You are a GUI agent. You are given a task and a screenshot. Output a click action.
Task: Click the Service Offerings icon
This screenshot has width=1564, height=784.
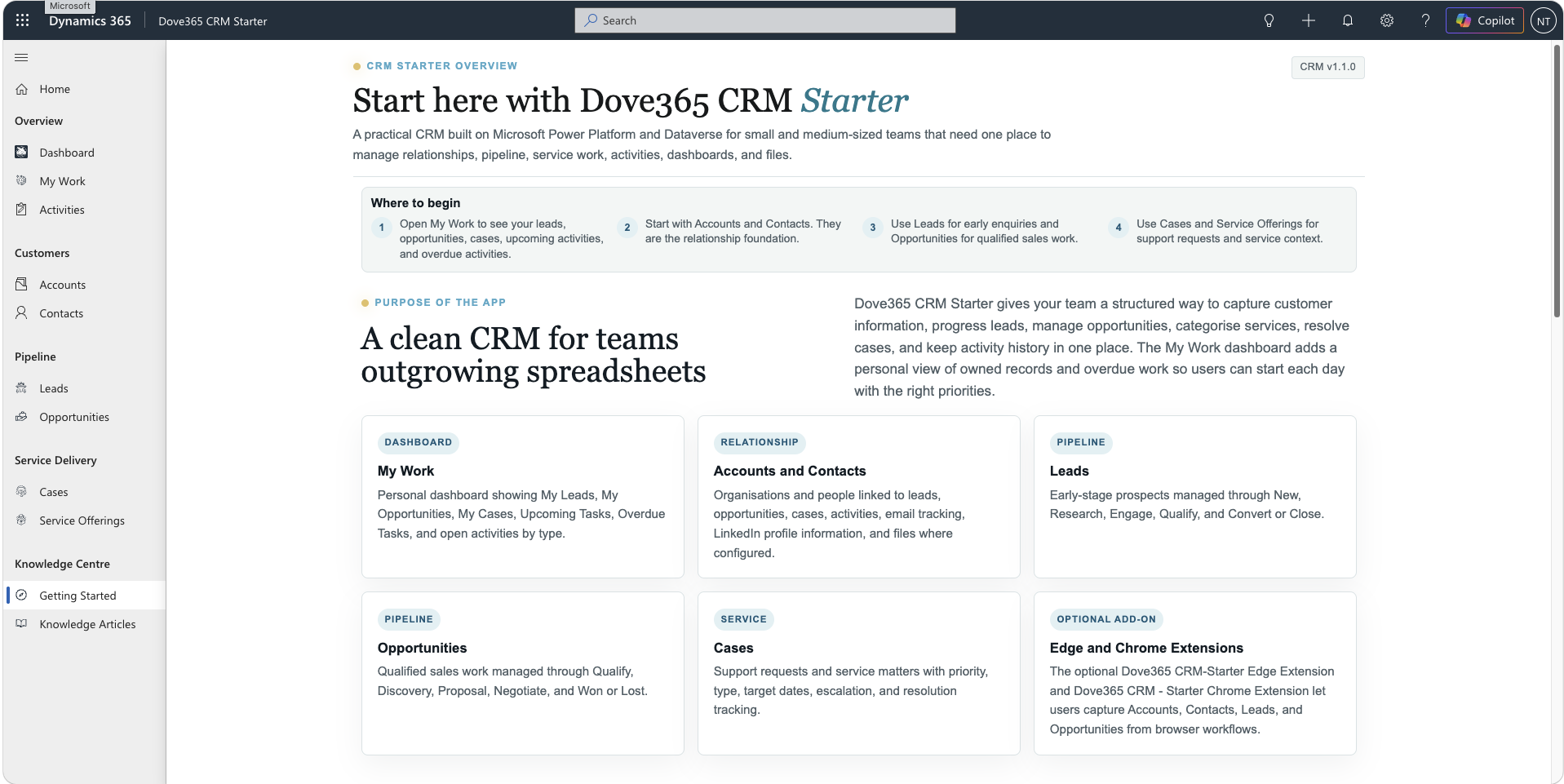click(22, 520)
